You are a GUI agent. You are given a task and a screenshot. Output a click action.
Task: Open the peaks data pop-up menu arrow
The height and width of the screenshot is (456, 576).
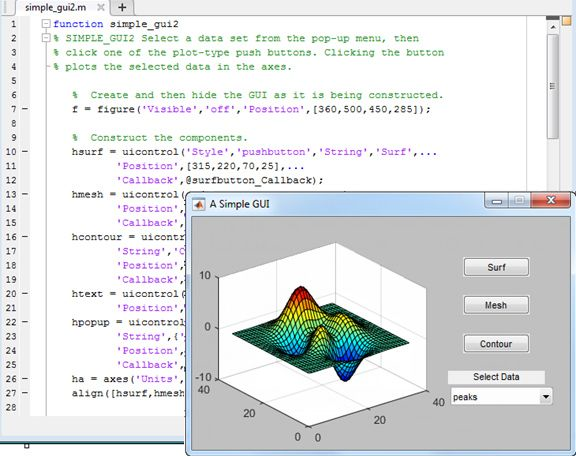click(546, 397)
